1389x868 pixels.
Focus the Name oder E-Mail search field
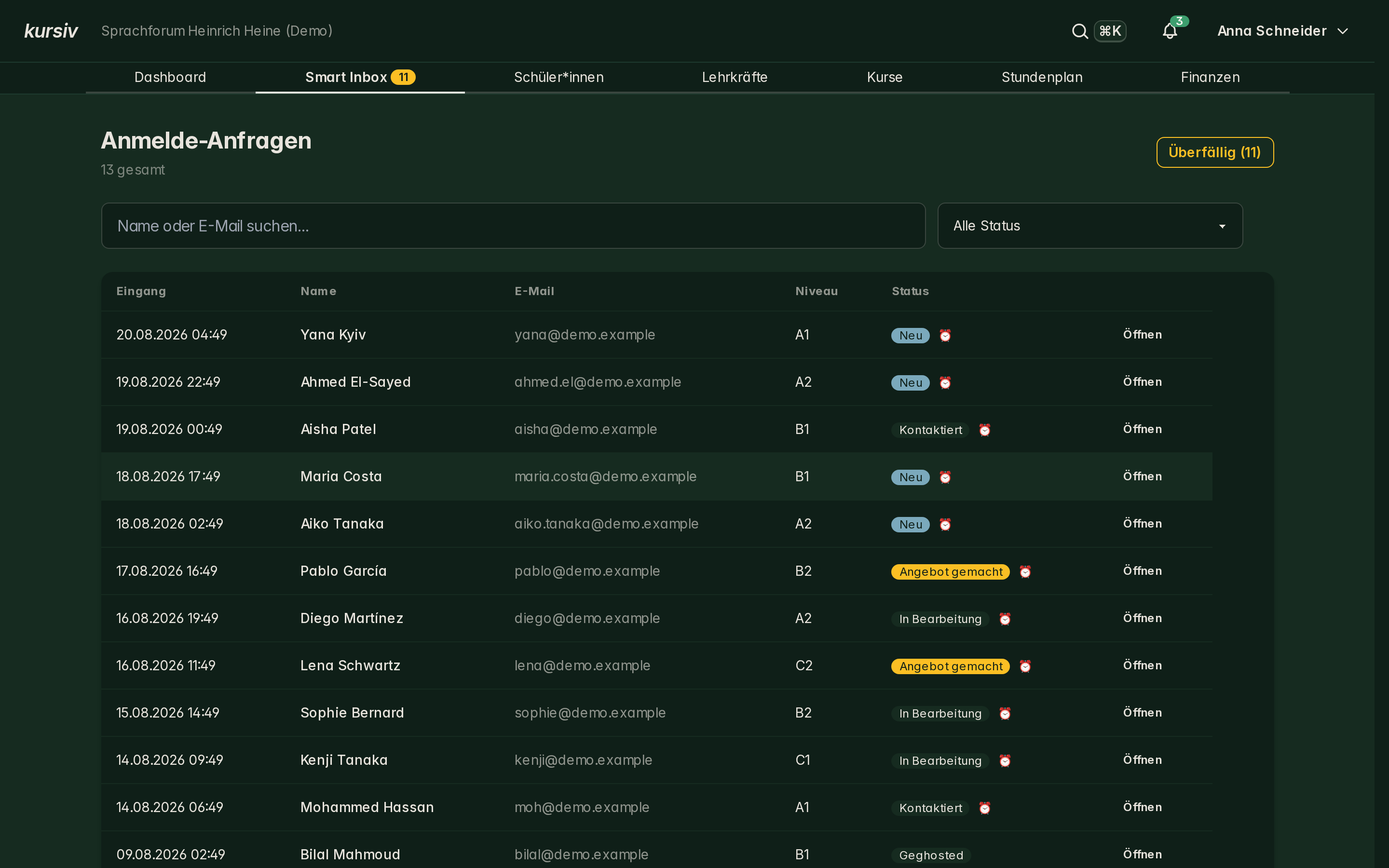pyautogui.click(x=513, y=226)
